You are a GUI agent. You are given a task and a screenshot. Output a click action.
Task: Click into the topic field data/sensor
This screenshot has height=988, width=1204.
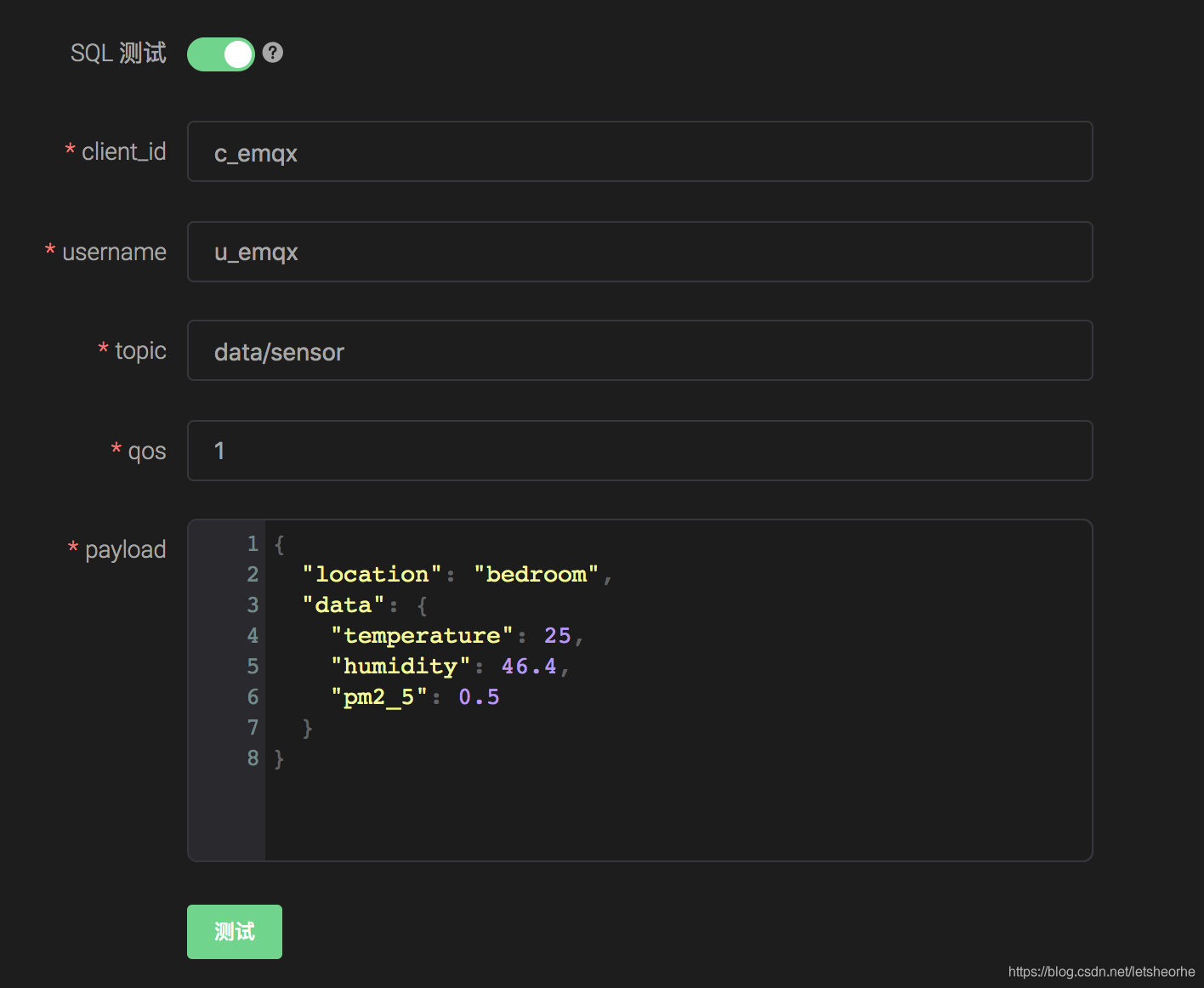point(639,350)
